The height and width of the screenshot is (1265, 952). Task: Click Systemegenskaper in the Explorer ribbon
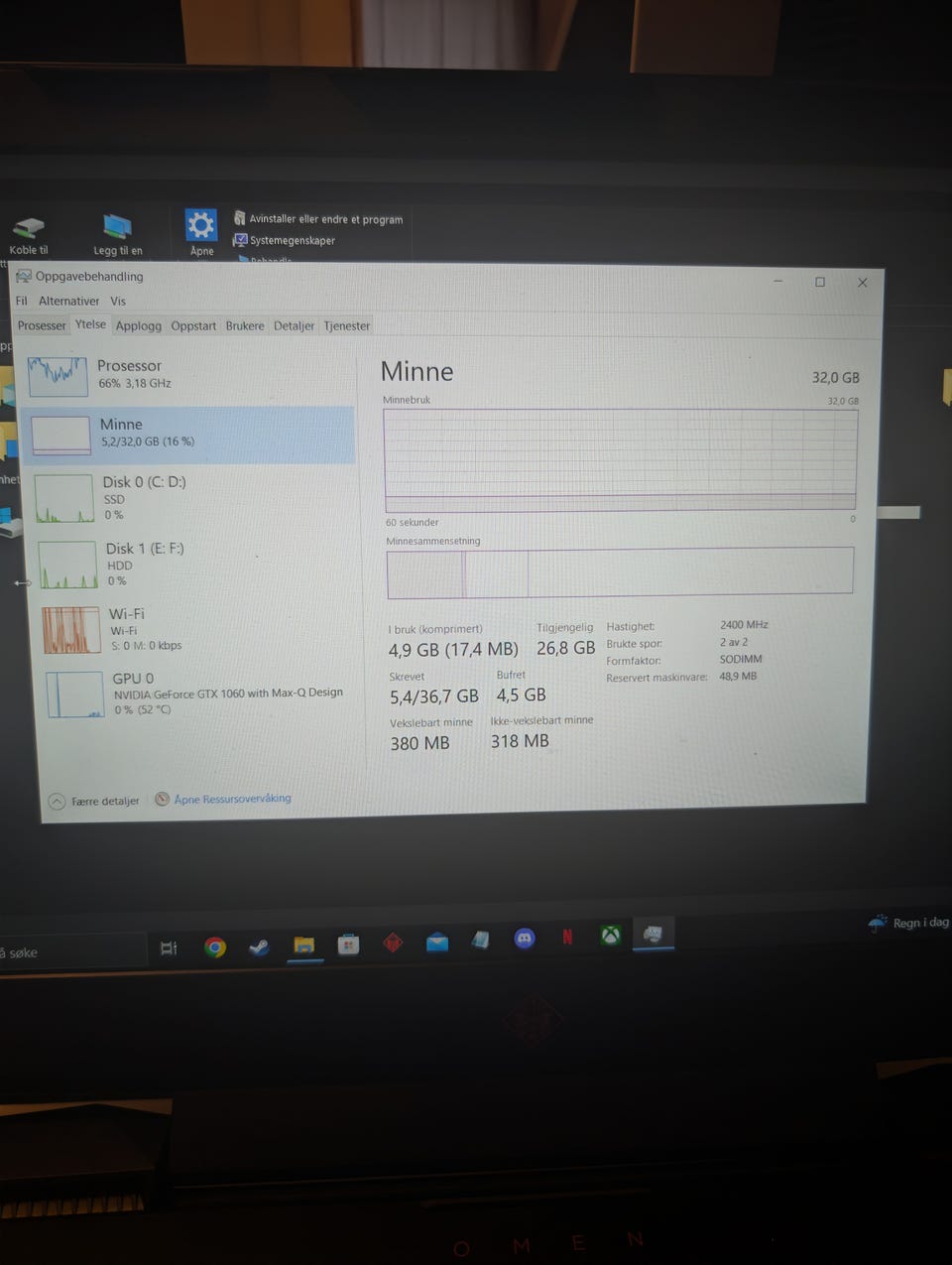(x=285, y=240)
